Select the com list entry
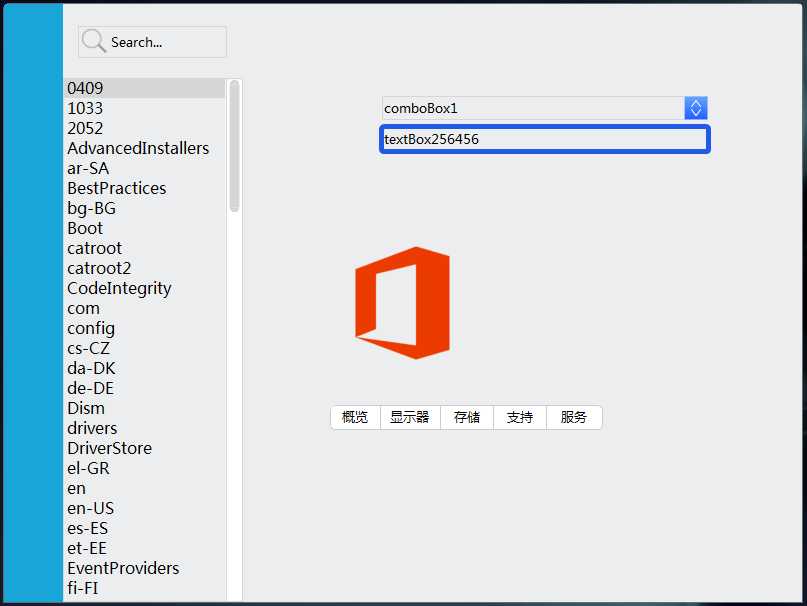807x606 pixels. coord(145,308)
